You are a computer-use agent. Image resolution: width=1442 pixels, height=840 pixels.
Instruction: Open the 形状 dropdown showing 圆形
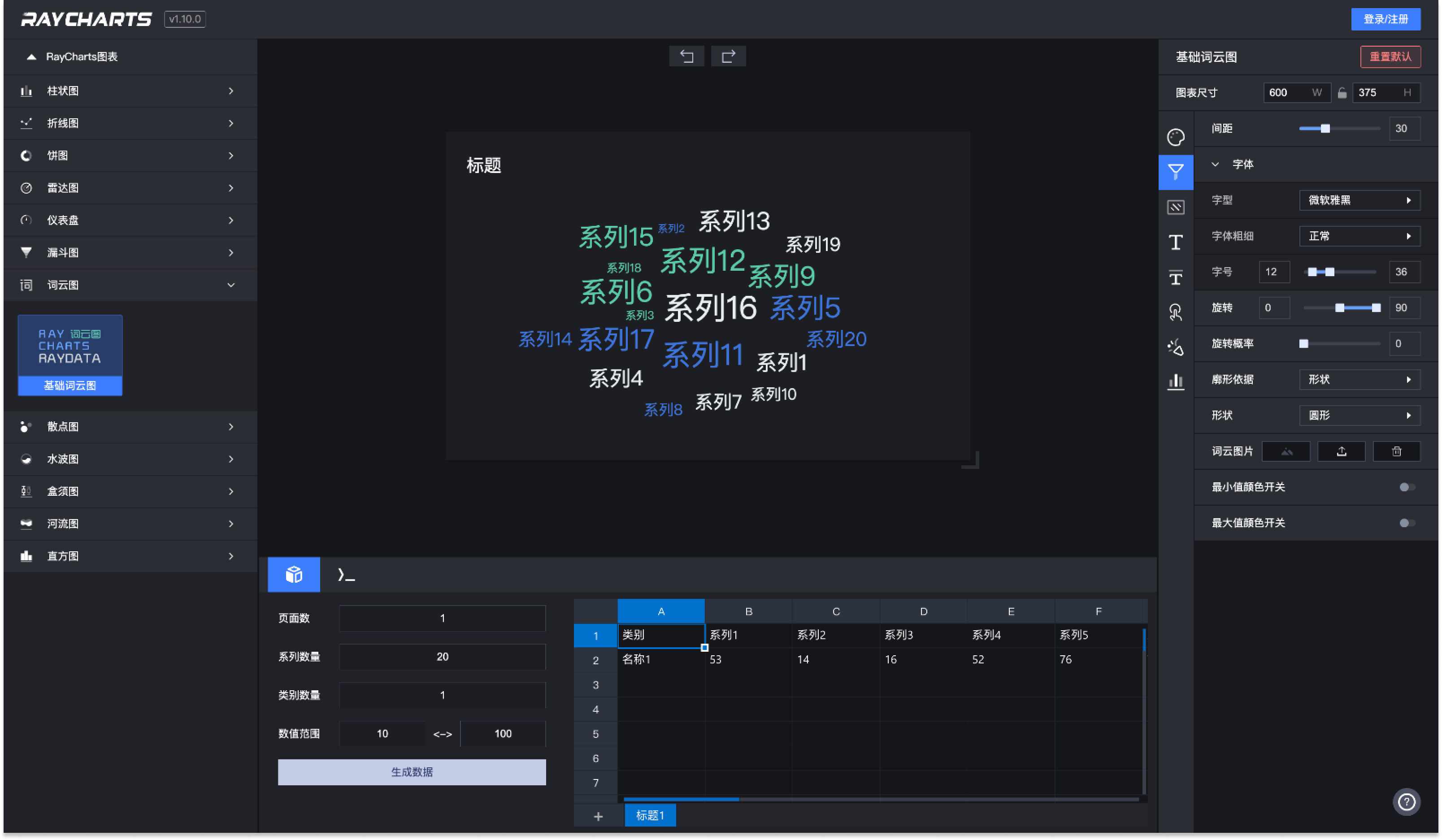point(1359,415)
